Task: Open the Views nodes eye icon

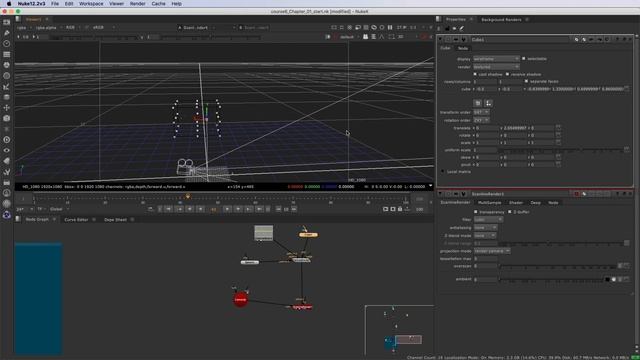Action: click(x=7, y=150)
